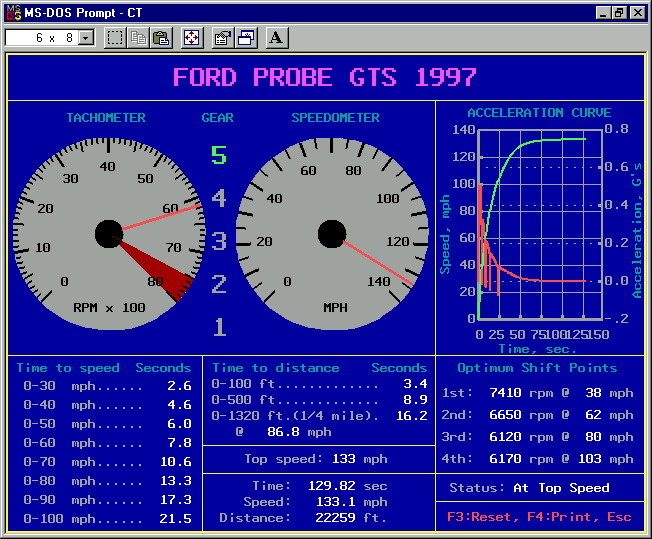Viewport: 652px width, 539px height.
Task: Click the center of the tachometer dial
Action: (108, 233)
